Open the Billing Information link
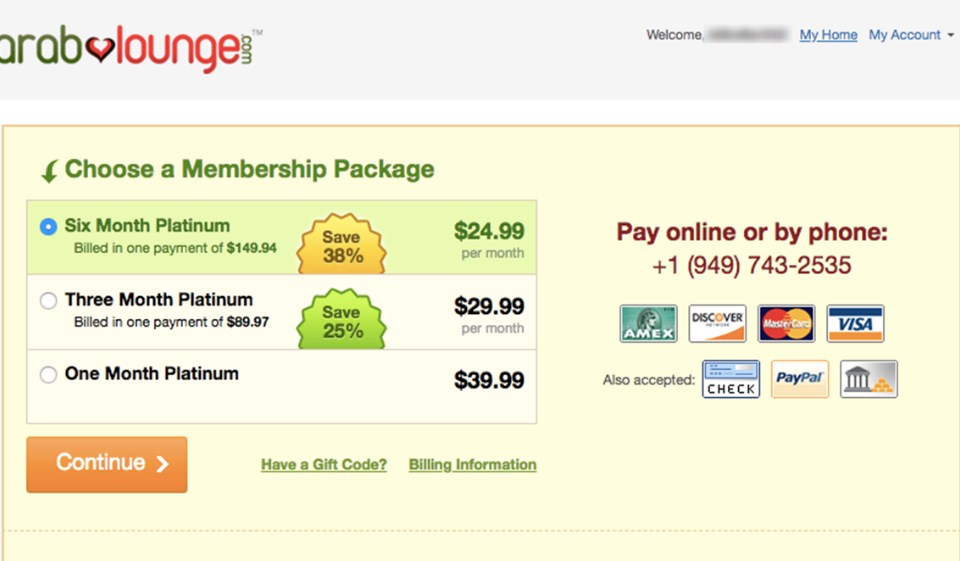The height and width of the screenshot is (561, 960). coord(472,465)
